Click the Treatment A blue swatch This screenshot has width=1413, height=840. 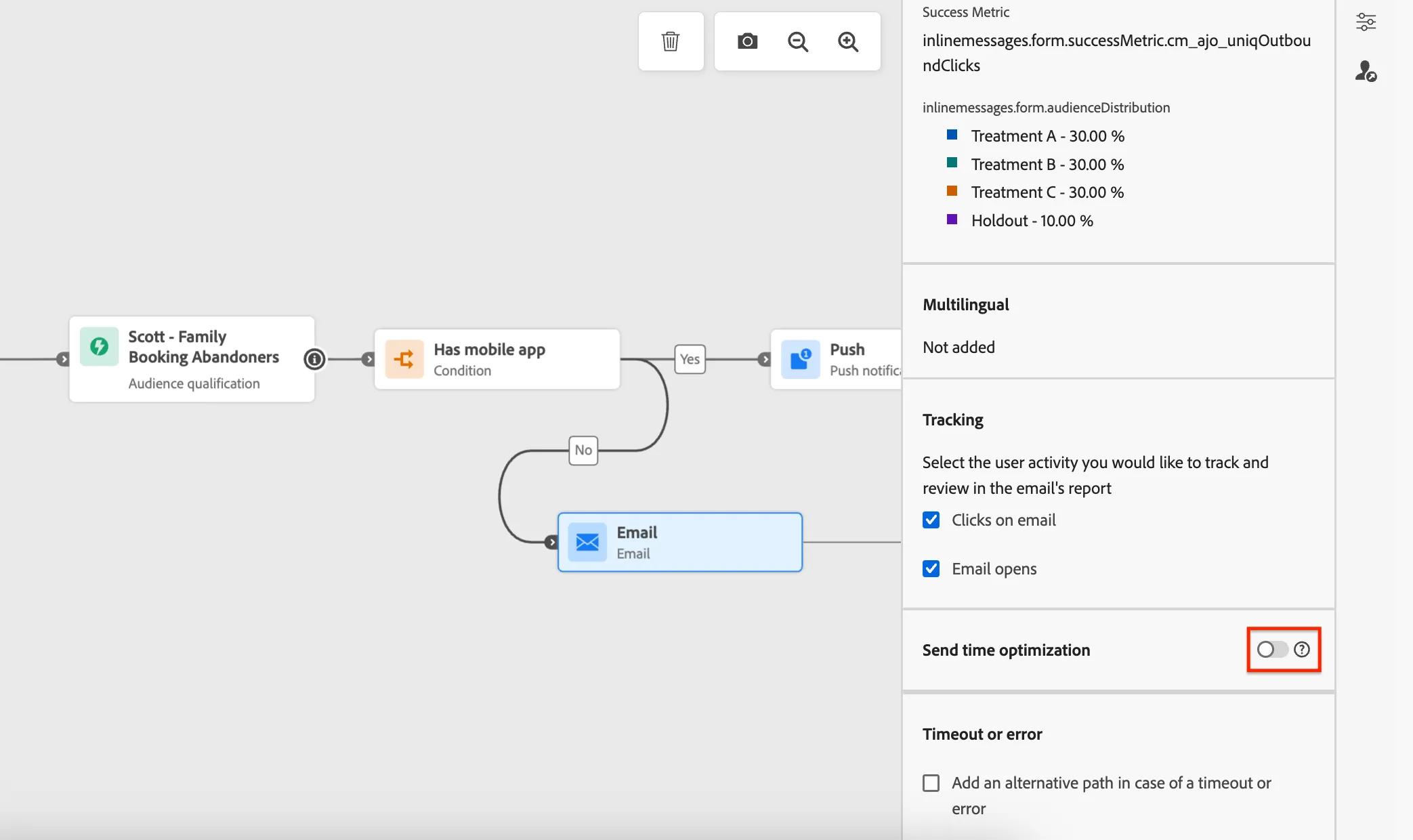[952, 135]
